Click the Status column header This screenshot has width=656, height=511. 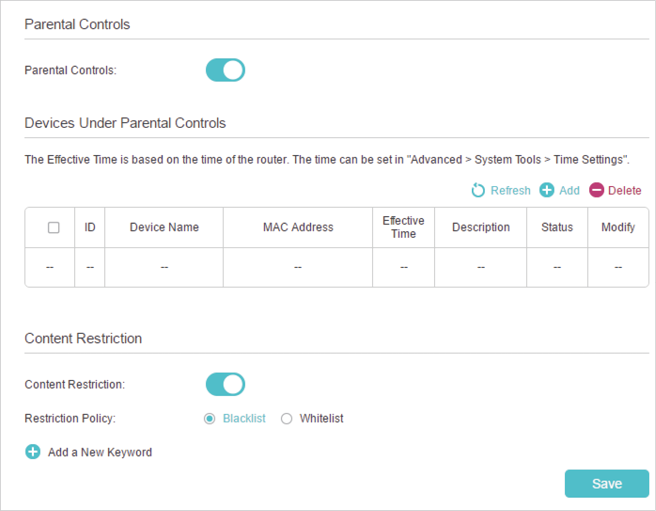pos(557,227)
